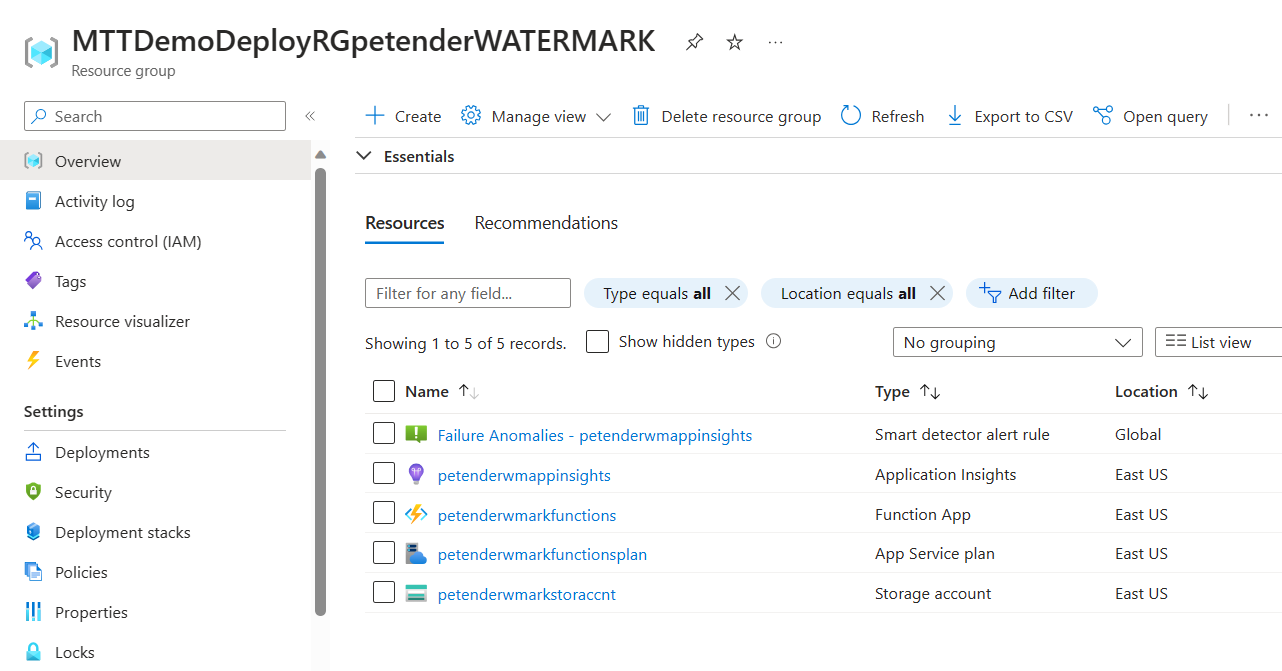Check the petenderwmarkstoraccnt row checkbox
The width and height of the screenshot is (1282, 671).
tap(384, 592)
